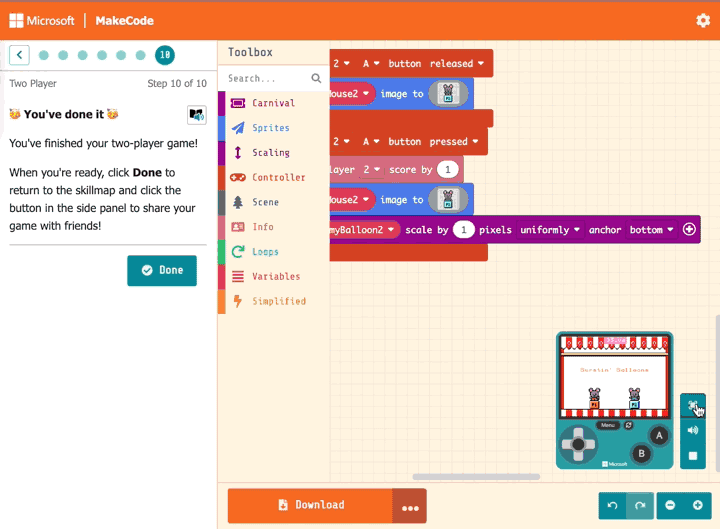720x529 pixels.
Task: Redo the last change
Action: (640, 506)
